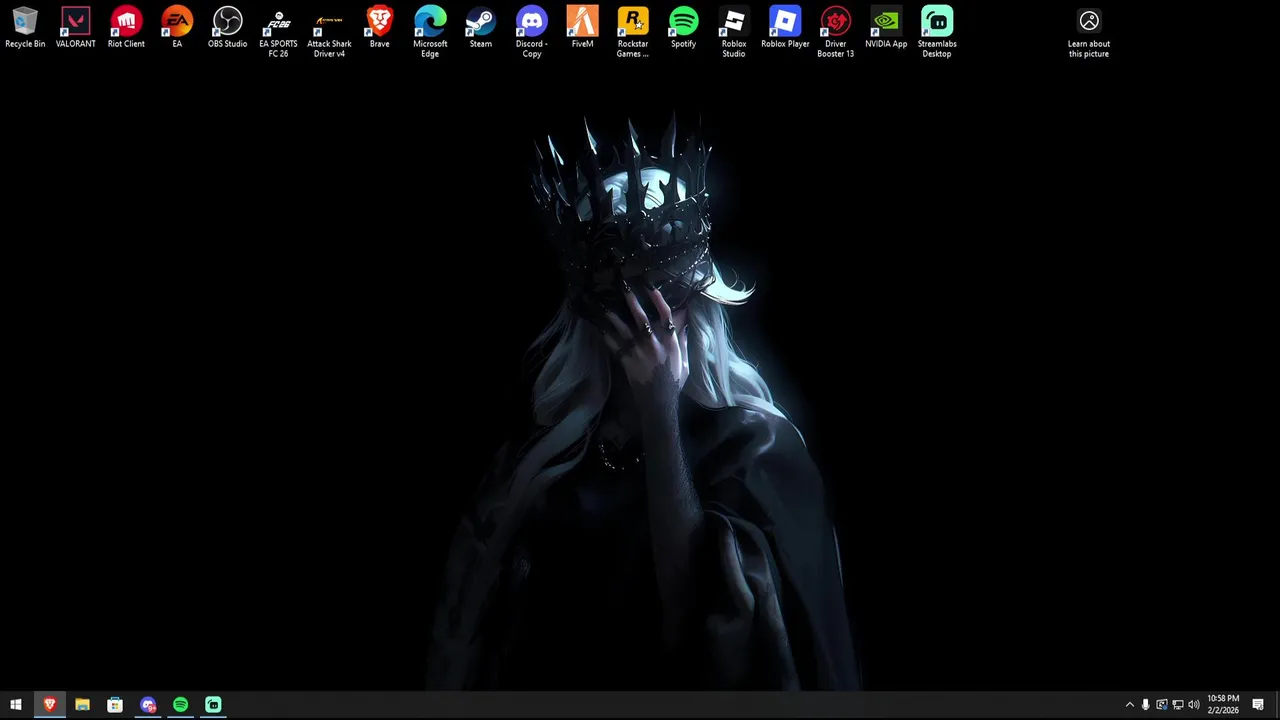Open File Explorer from the taskbar
1280x720 pixels.
(x=82, y=705)
